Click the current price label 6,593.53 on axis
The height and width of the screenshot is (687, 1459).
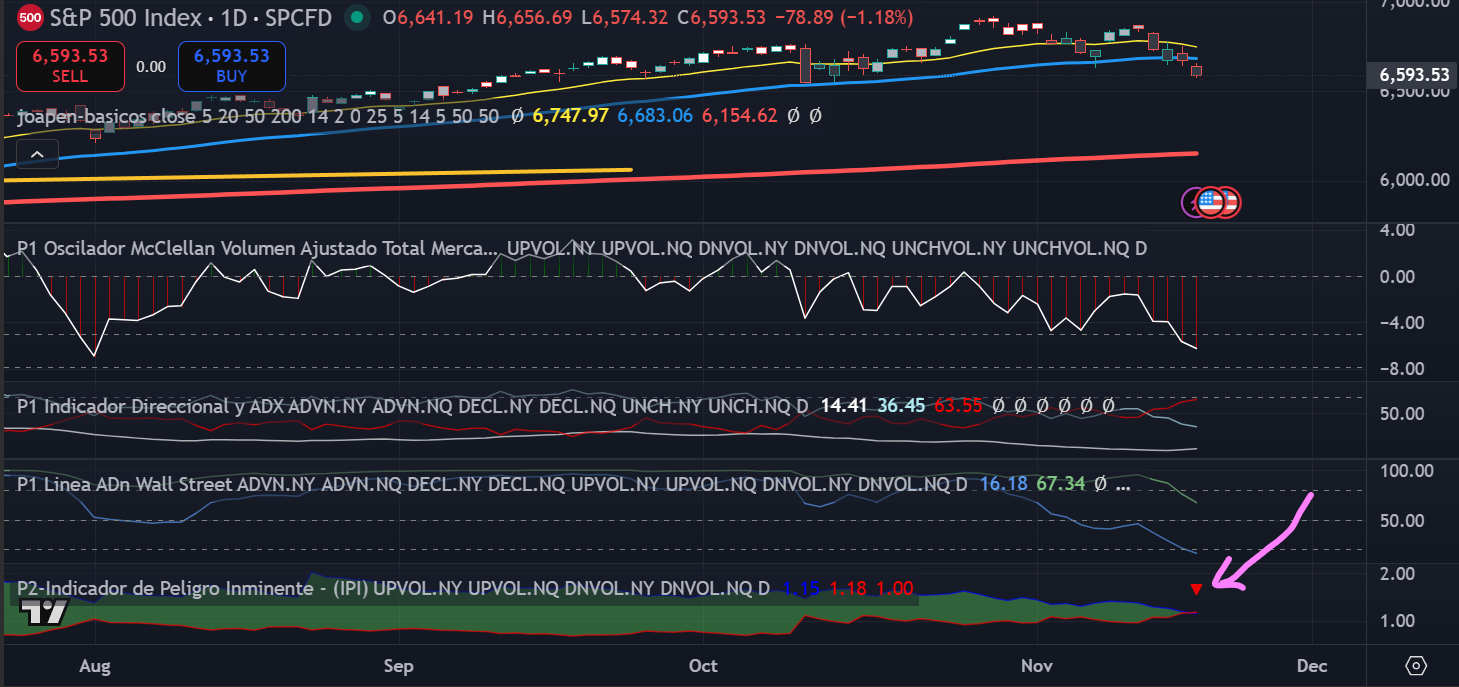coord(1414,75)
